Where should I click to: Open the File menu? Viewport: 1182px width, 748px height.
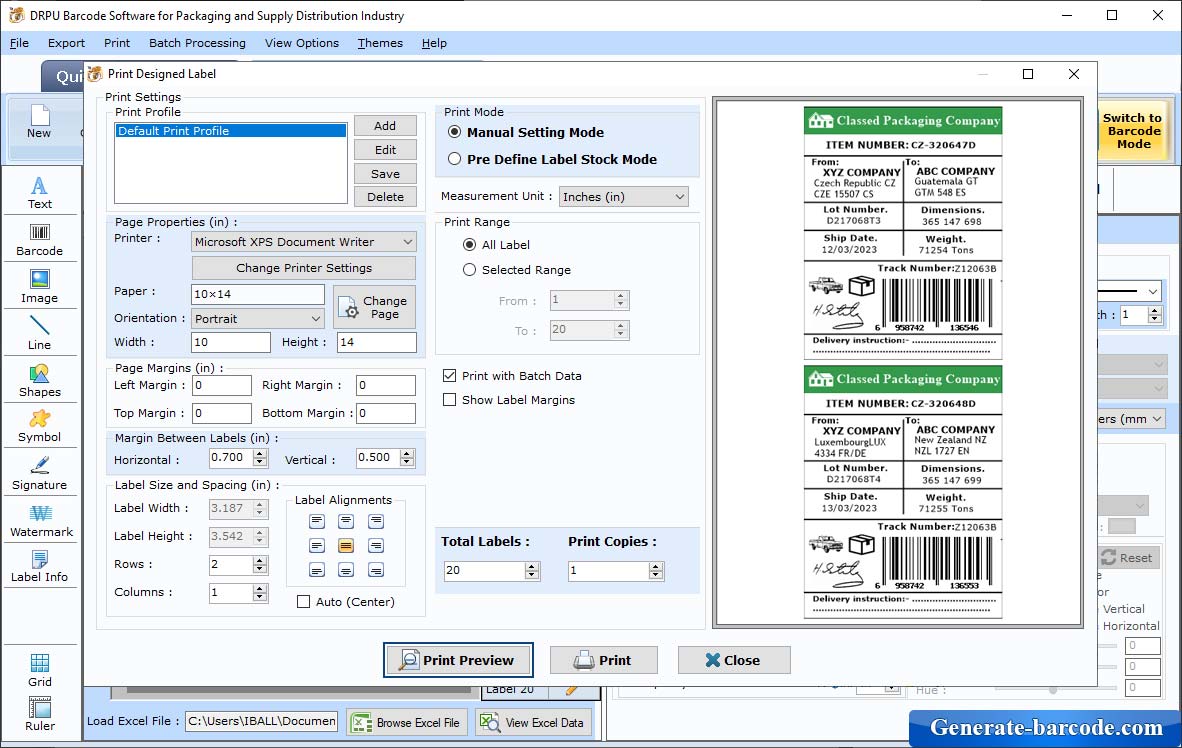(x=20, y=43)
